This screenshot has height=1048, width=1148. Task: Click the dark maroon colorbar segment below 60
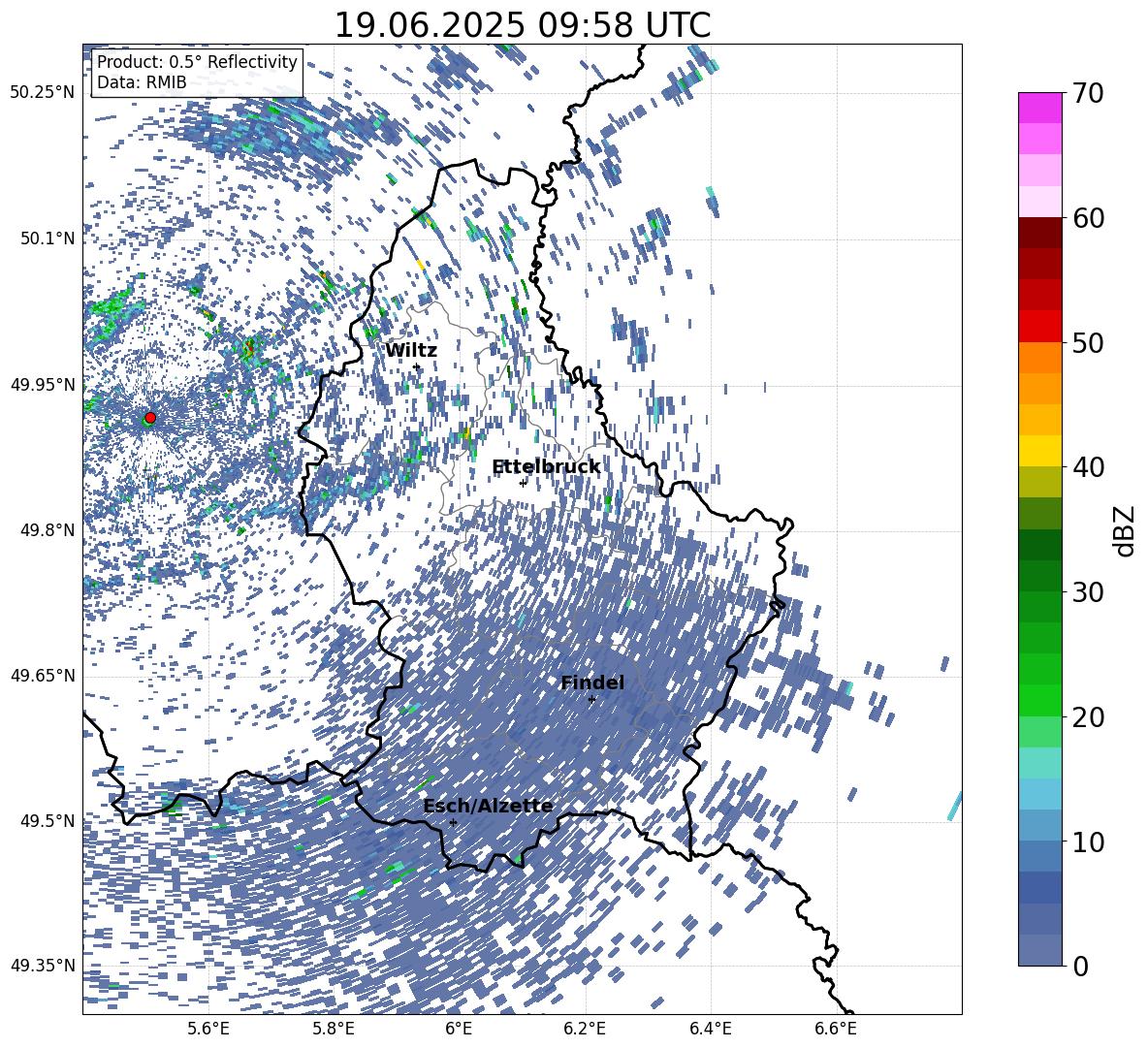pos(1040,233)
